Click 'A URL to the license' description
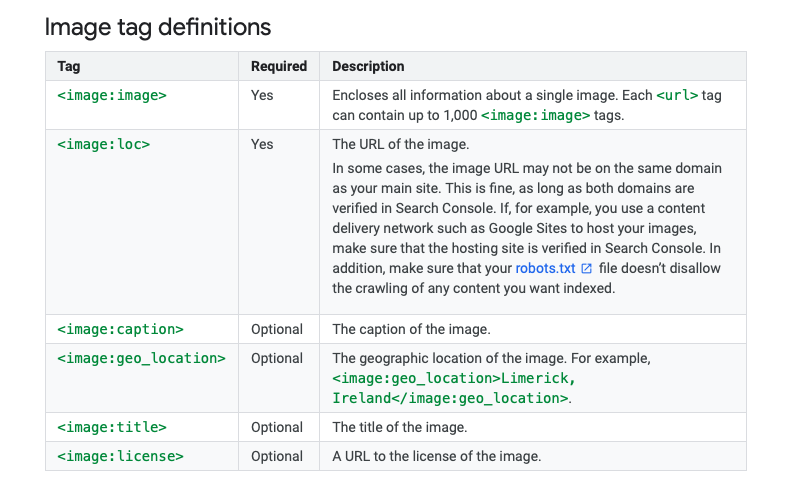Viewport: 789px width, 499px height. tap(437, 456)
